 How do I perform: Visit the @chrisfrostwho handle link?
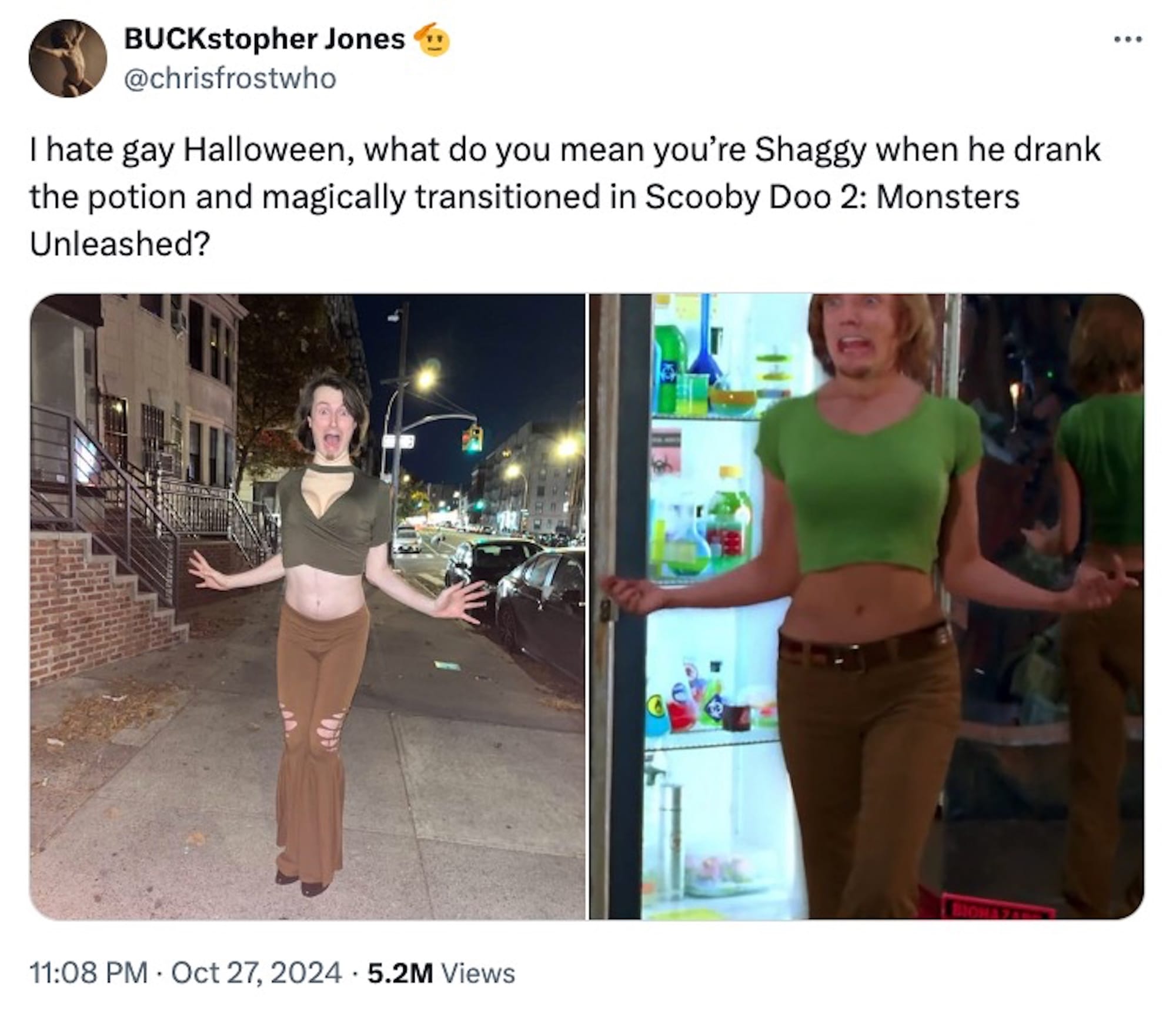pyautogui.click(x=230, y=78)
